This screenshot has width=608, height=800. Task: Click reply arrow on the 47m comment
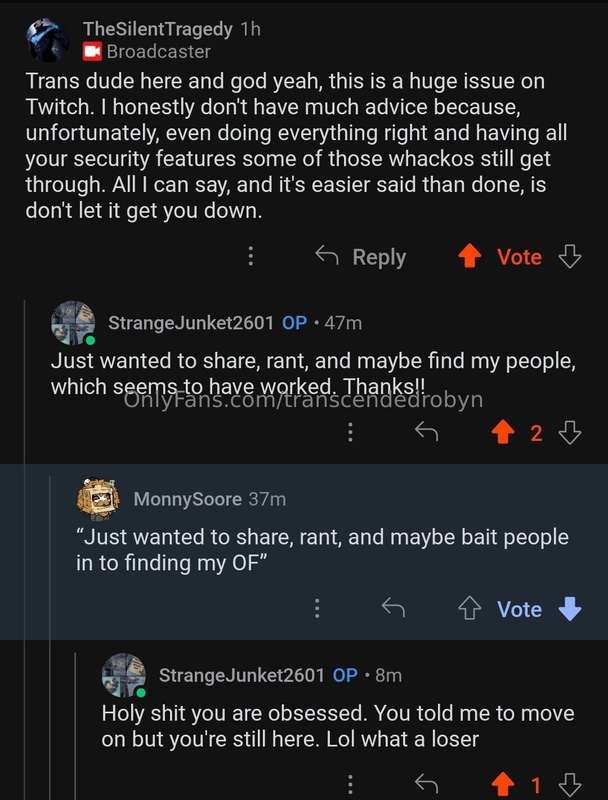(426, 433)
